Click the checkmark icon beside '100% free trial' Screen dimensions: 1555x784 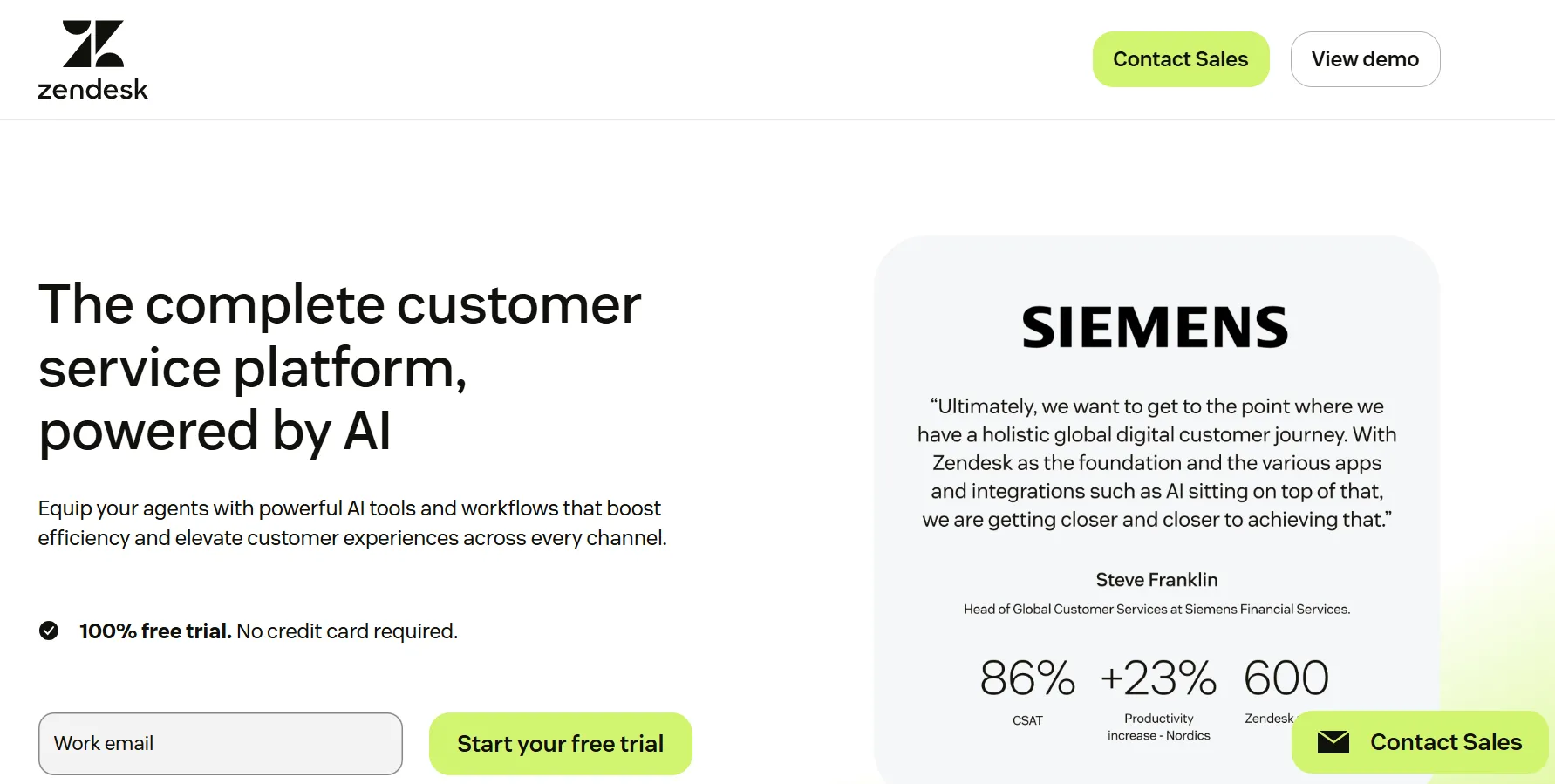coord(50,631)
